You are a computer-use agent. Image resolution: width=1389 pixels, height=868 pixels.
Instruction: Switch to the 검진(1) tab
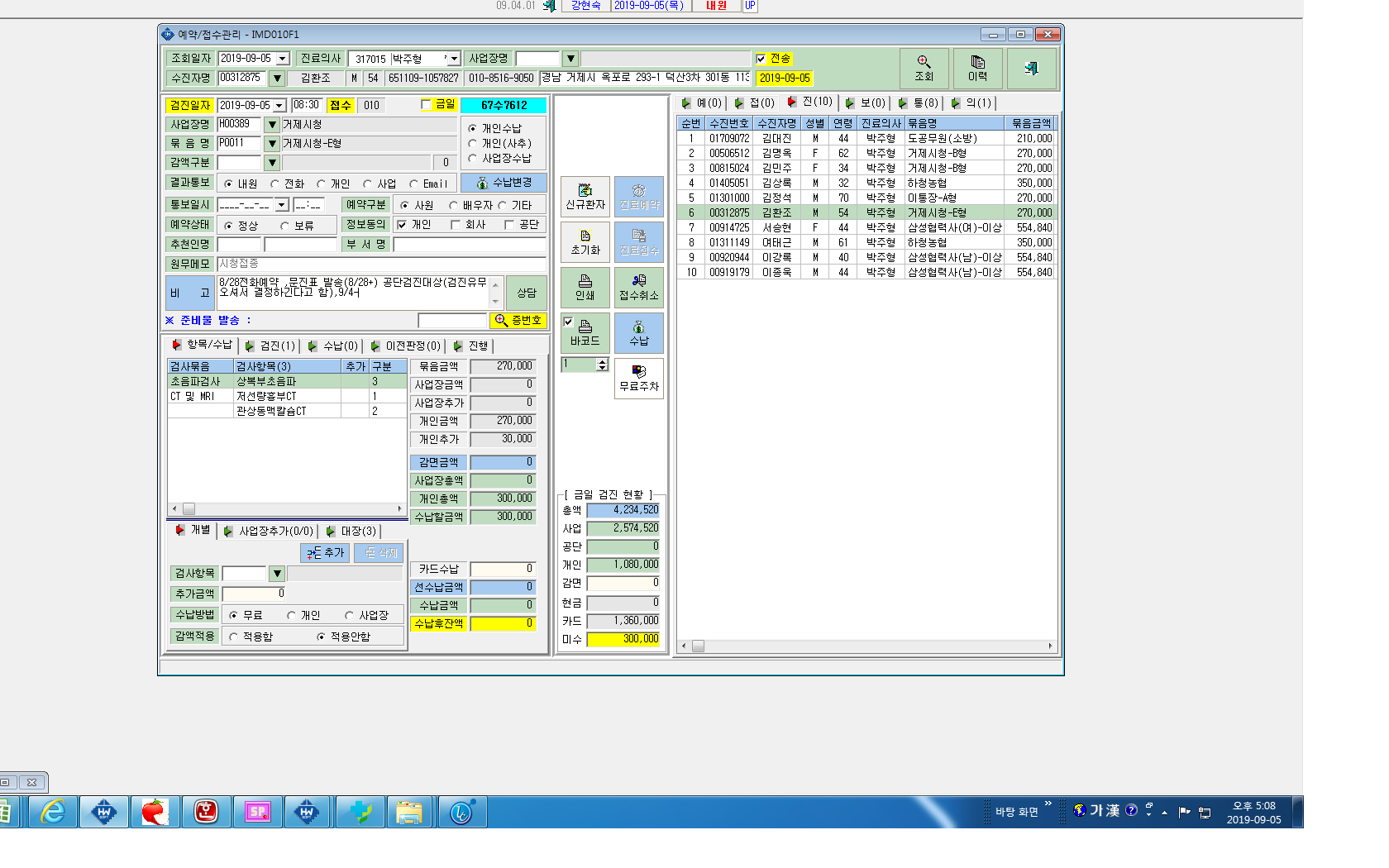(270, 346)
